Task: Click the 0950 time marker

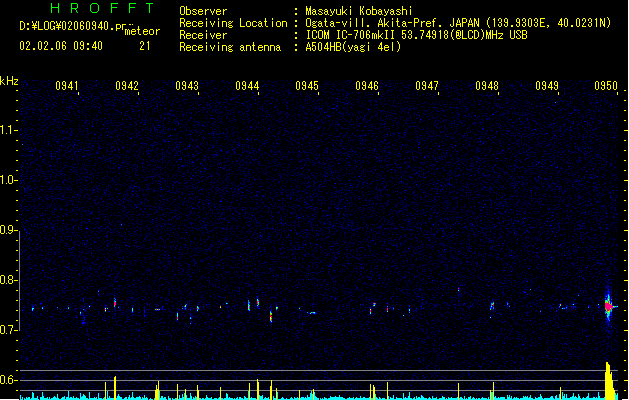Action: pyautogui.click(x=606, y=86)
